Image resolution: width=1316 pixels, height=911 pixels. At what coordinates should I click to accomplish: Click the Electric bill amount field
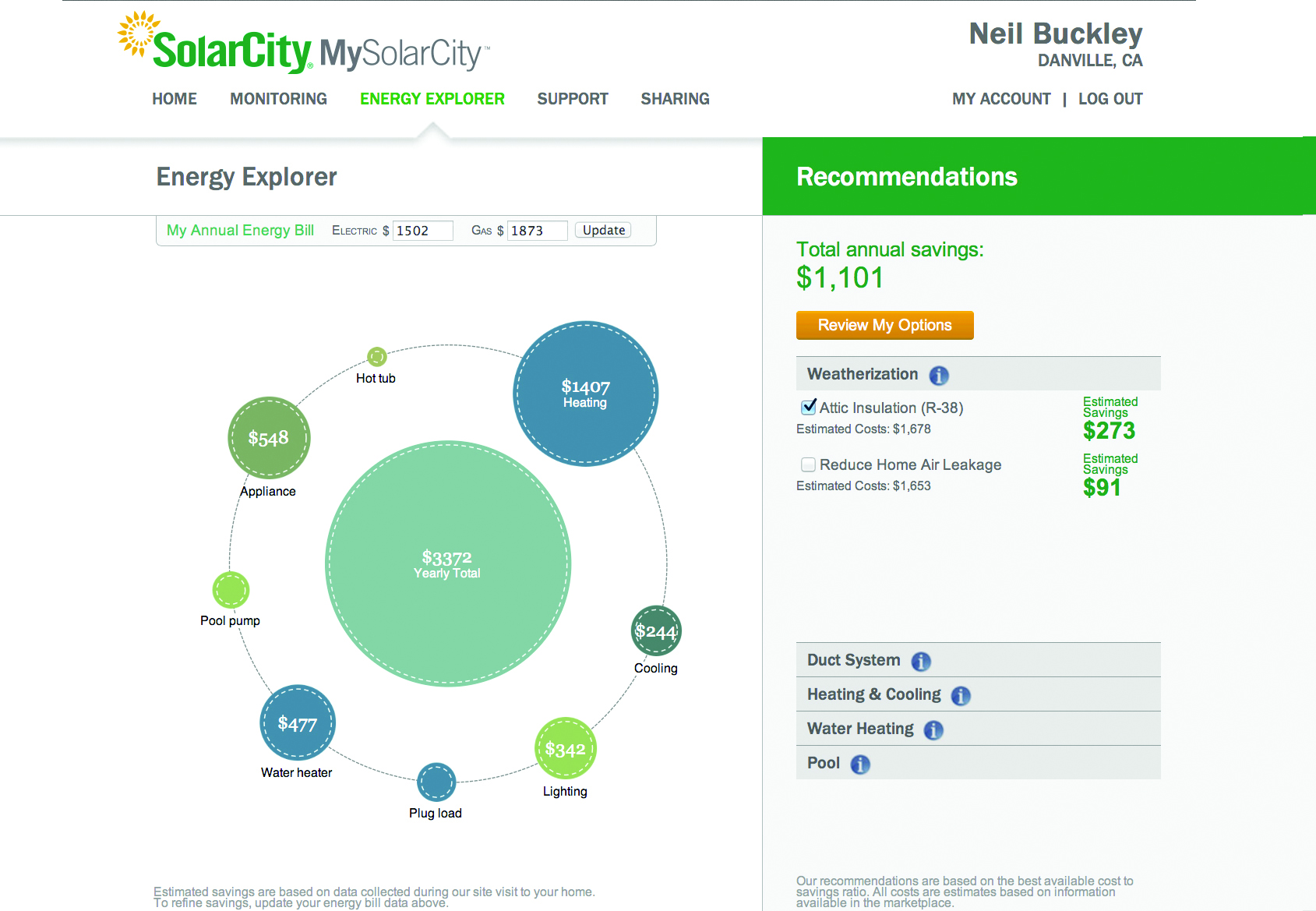click(x=422, y=231)
